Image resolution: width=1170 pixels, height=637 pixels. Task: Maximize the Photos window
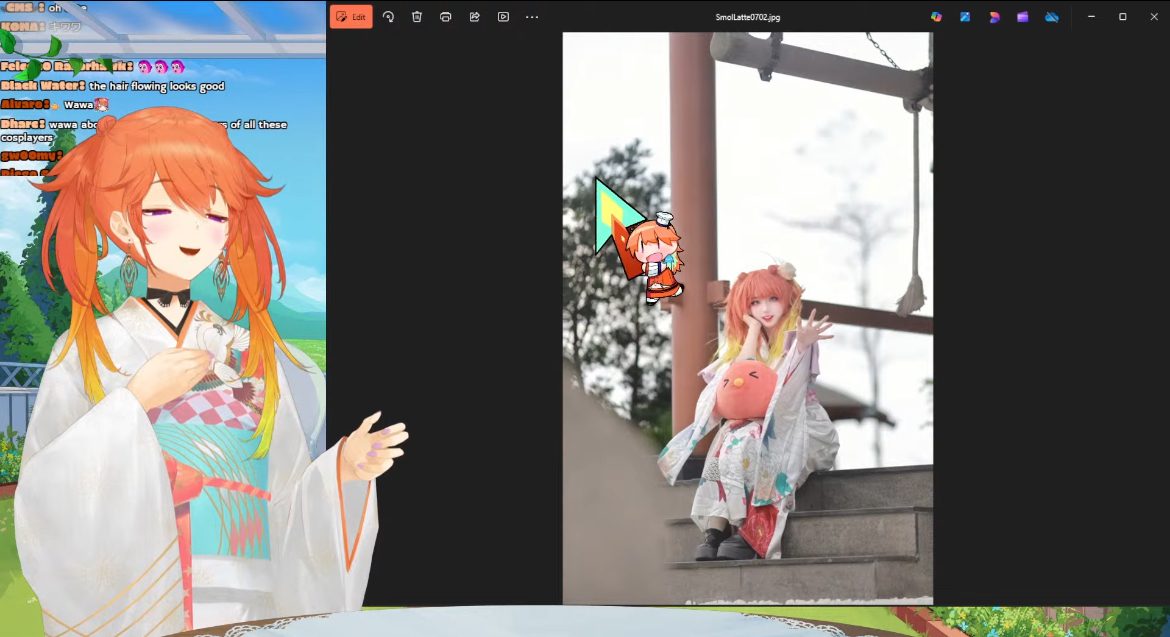pyautogui.click(x=1122, y=16)
